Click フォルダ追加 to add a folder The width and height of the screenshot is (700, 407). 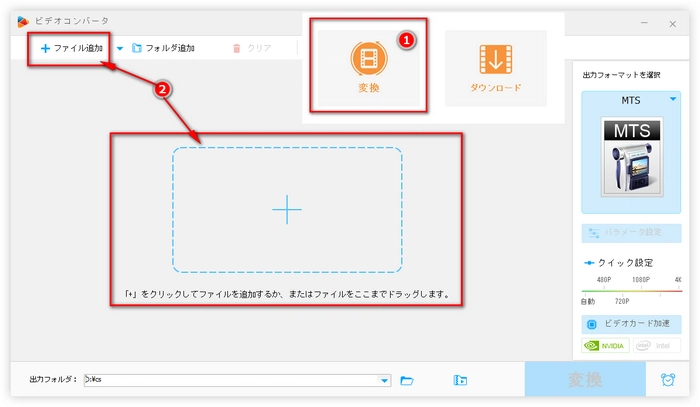pyautogui.click(x=163, y=48)
